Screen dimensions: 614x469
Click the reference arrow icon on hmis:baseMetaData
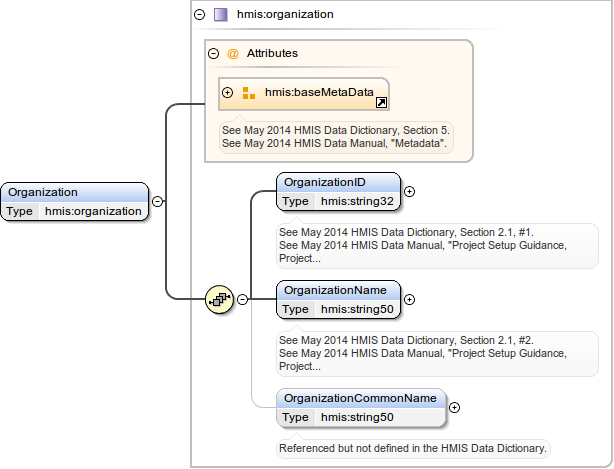pos(381,102)
